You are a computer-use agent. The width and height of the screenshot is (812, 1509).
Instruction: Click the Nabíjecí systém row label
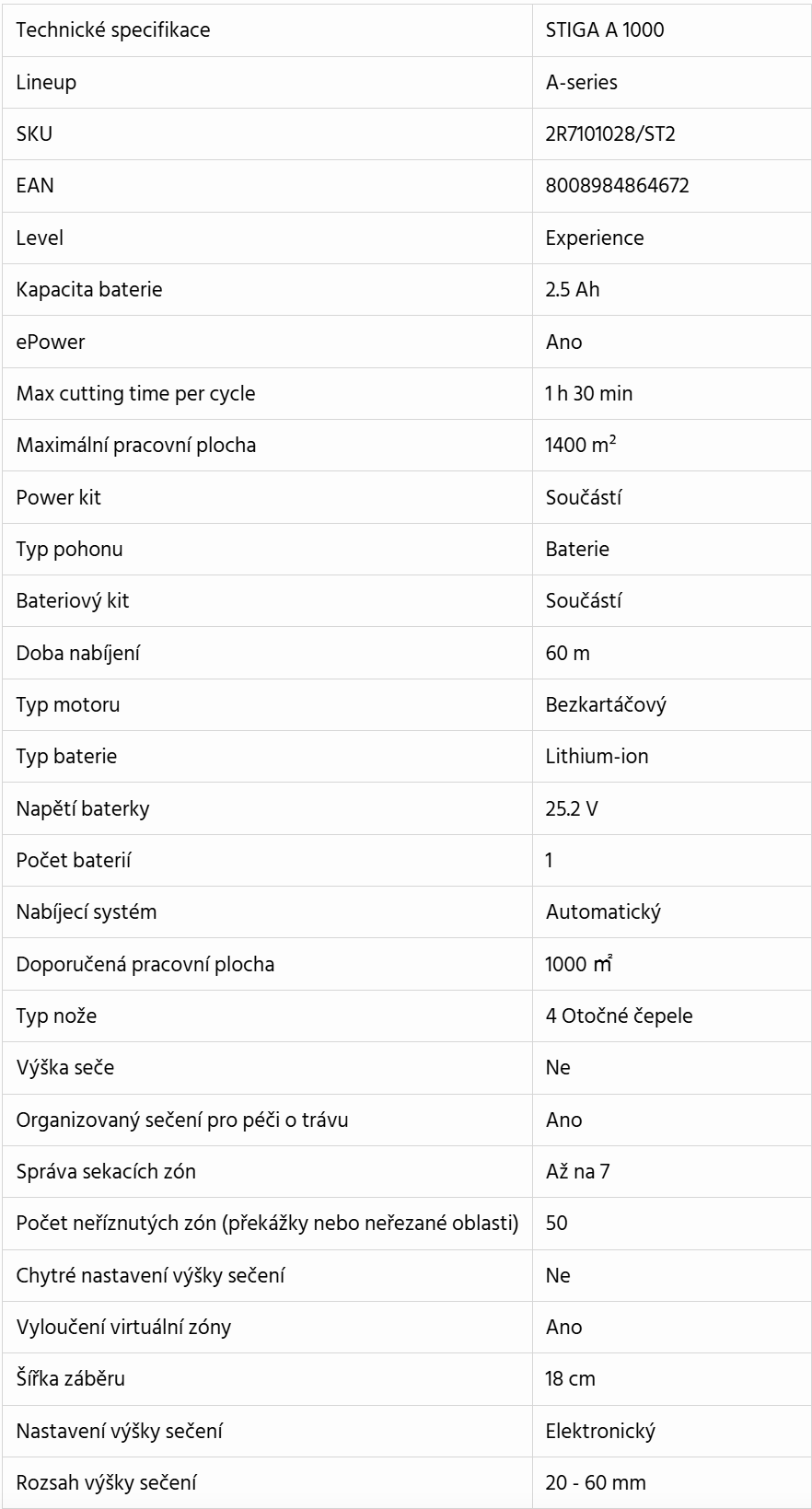tap(87, 912)
